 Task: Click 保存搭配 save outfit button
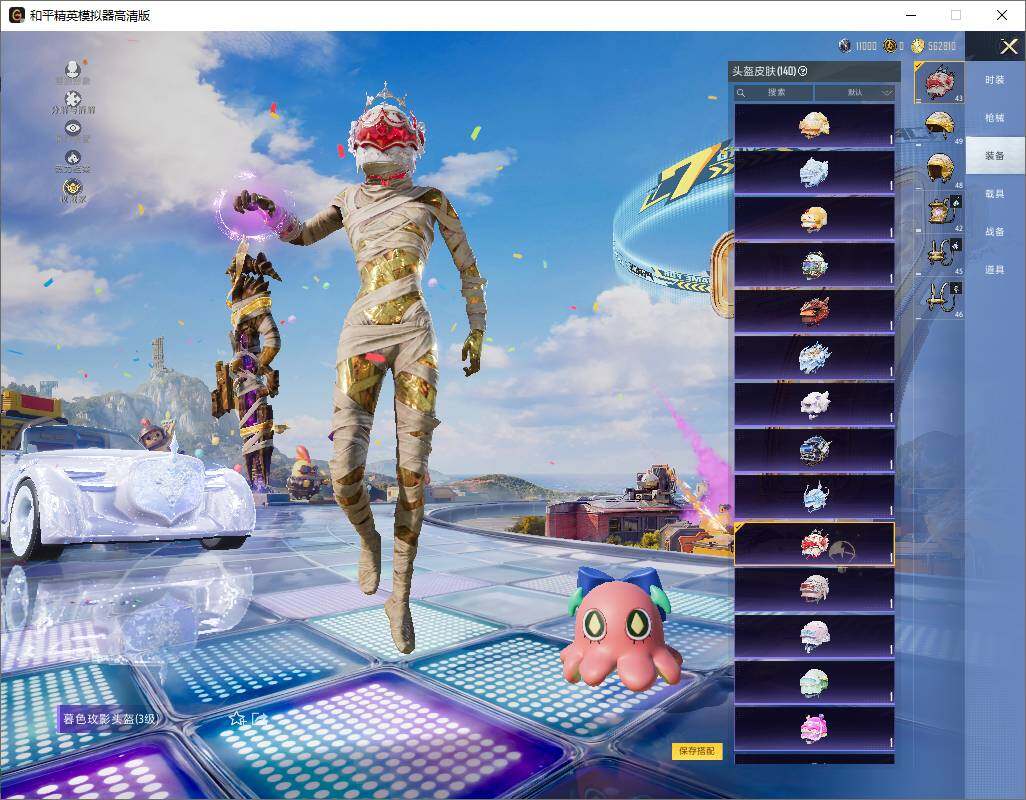[x=697, y=751]
